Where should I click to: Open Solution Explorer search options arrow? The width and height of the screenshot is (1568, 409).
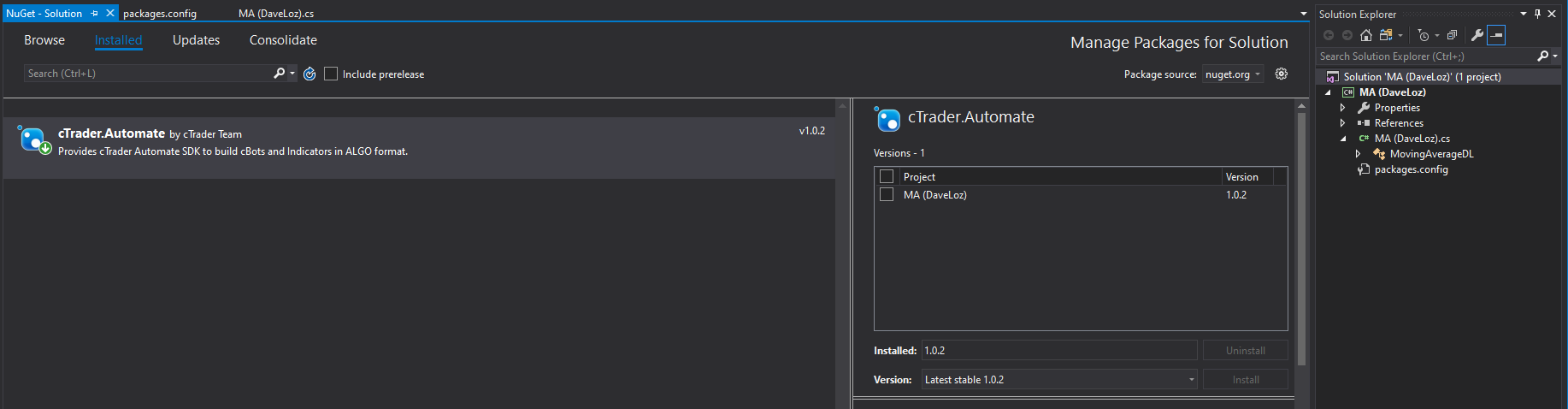coord(1555,56)
